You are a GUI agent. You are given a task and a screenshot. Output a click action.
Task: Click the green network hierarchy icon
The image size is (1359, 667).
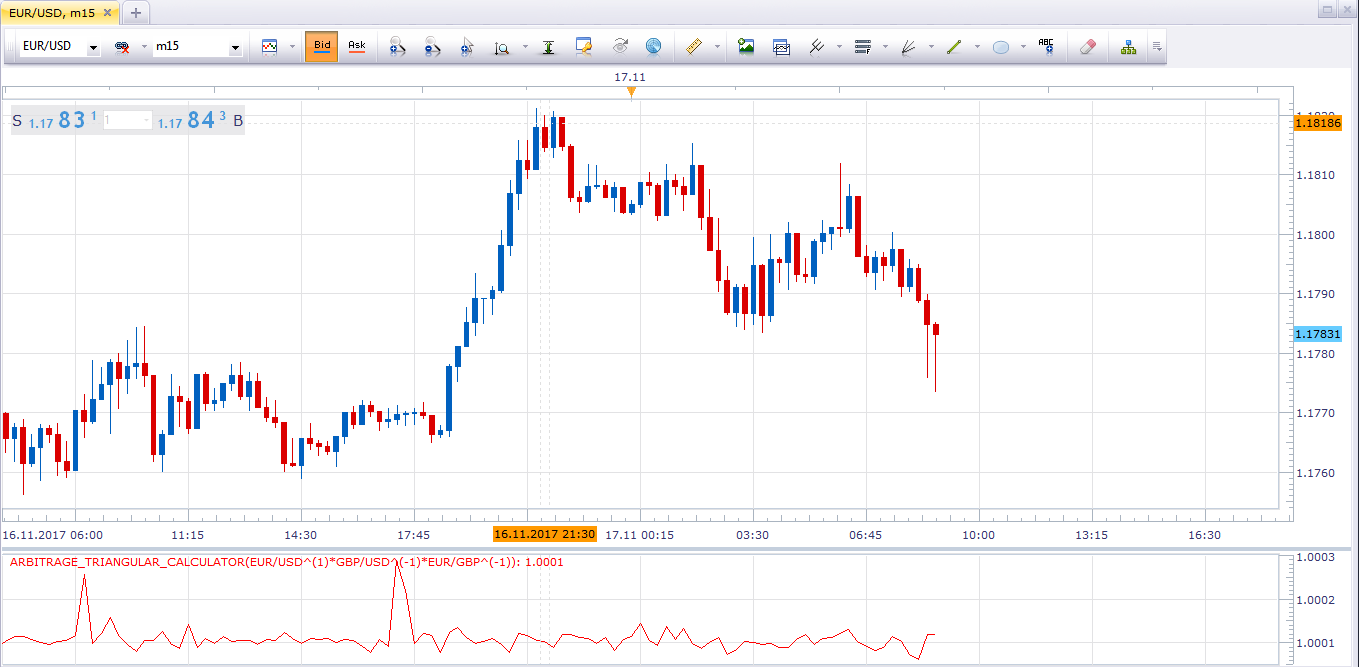(1128, 46)
